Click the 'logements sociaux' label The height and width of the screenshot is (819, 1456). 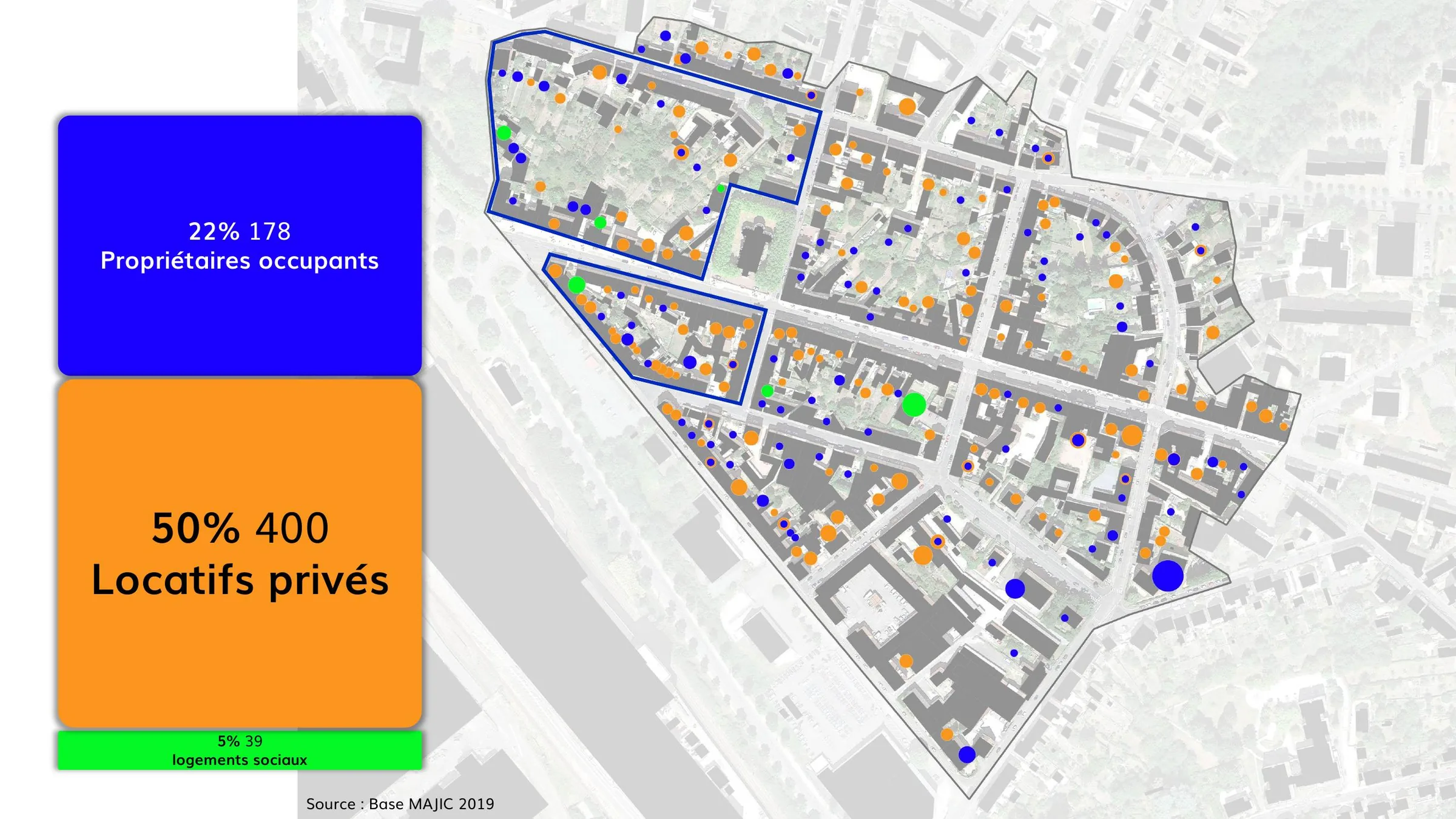(x=240, y=760)
